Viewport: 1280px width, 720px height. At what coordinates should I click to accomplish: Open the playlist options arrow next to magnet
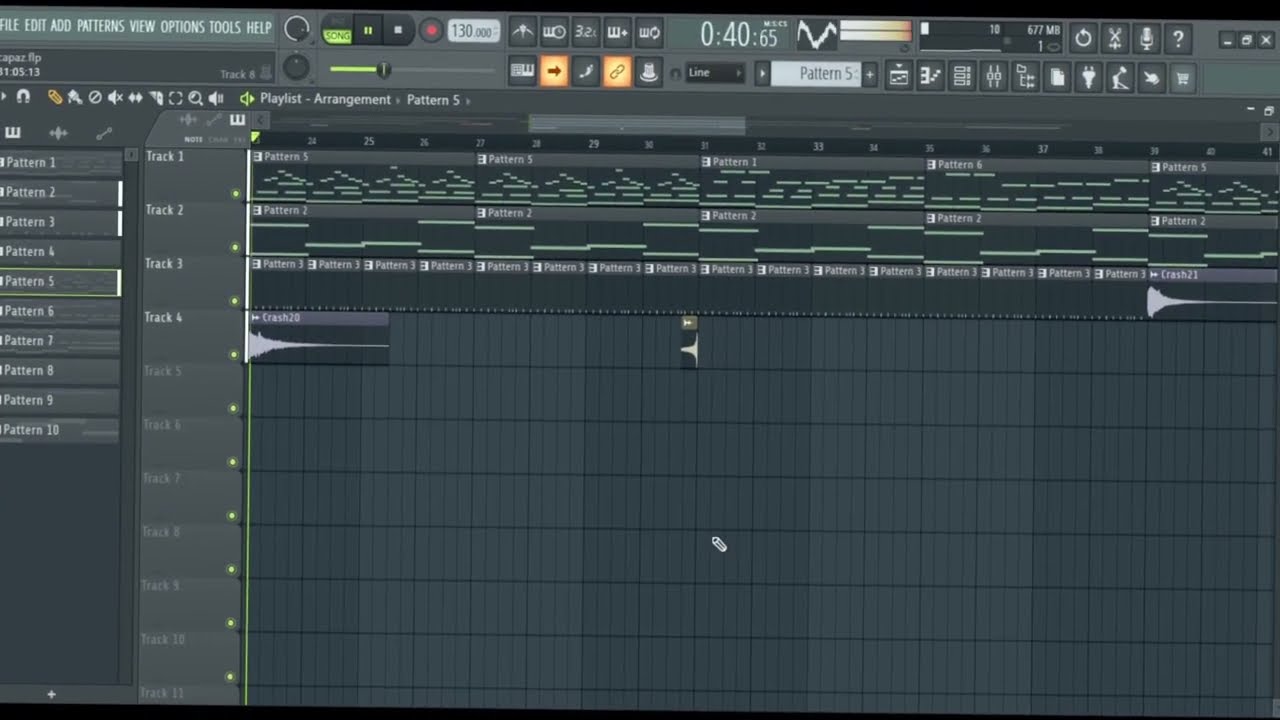[5, 97]
